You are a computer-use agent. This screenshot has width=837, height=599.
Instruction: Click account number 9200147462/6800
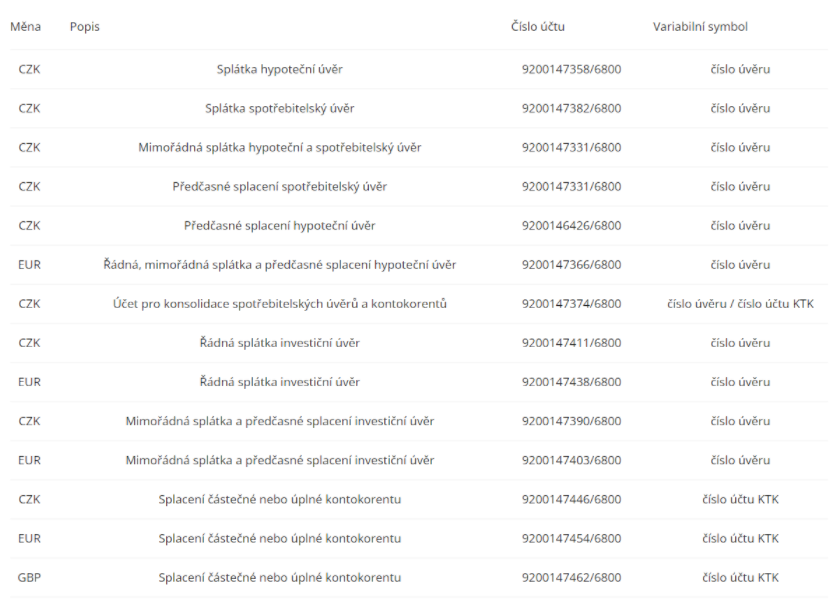click(571, 577)
